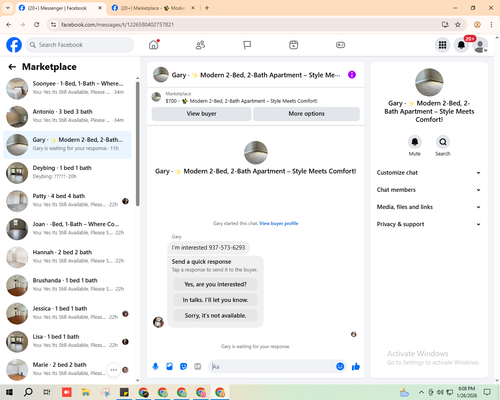Image resolution: width=500 pixels, height=400 pixels.
Task: Open the Facebook Home icon
Action: coord(154,45)
